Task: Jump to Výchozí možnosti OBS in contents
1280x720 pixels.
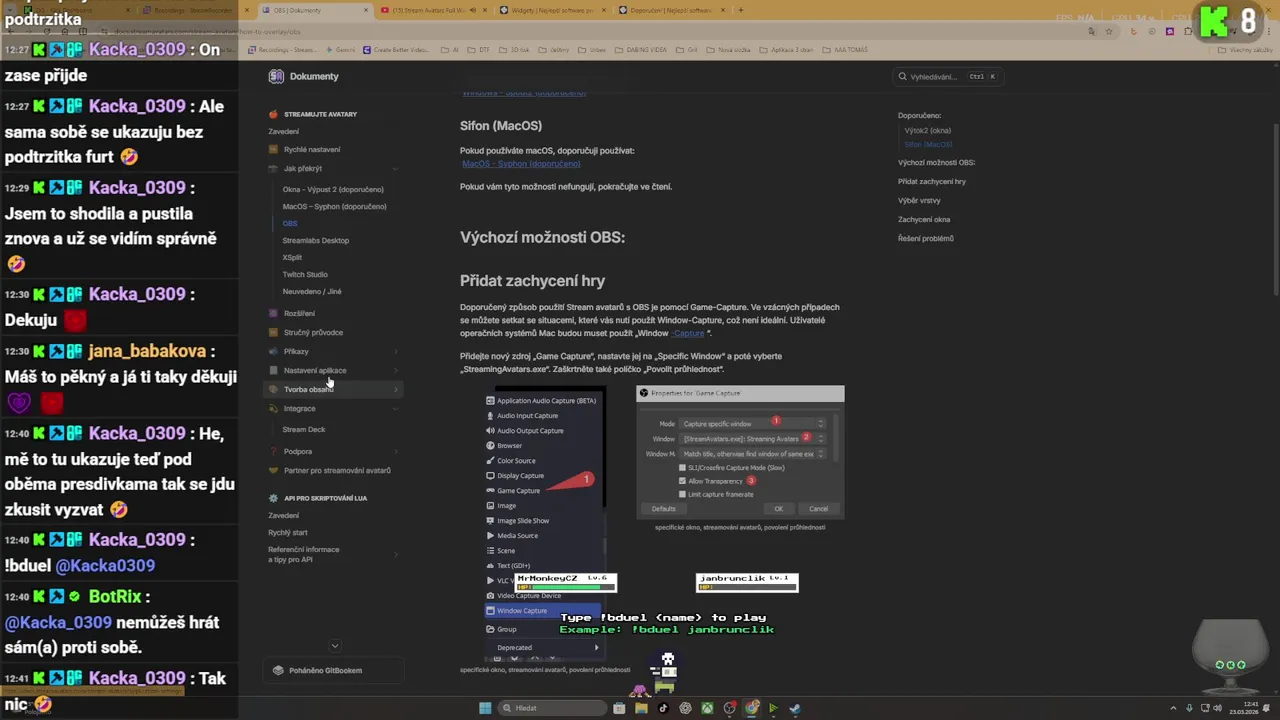Action: [936, 162]
